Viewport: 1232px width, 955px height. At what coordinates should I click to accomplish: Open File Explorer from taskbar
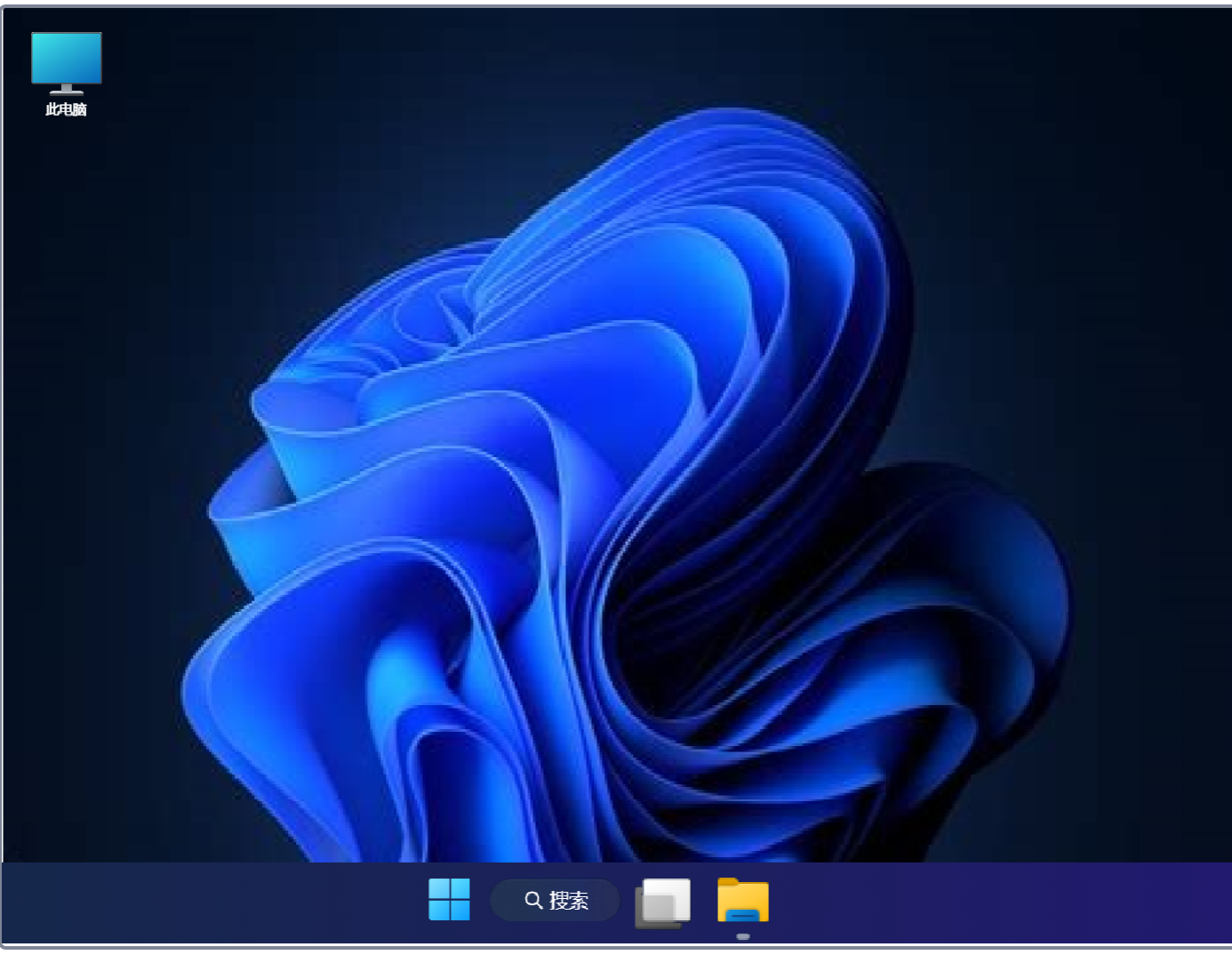[743, 901]
